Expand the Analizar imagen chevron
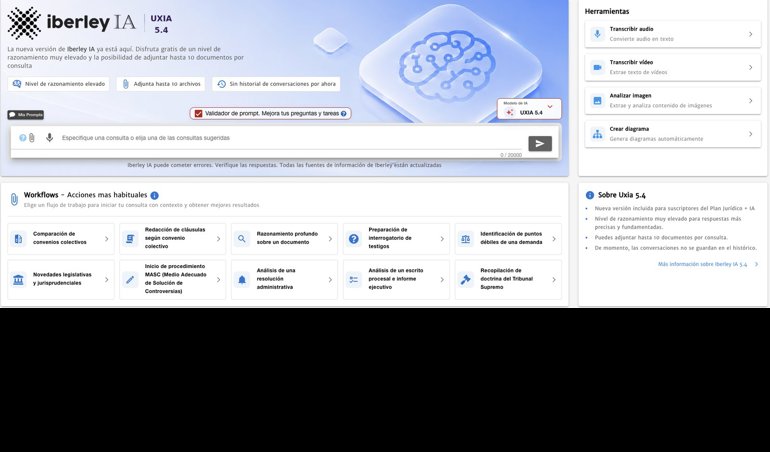 point(750,101)
